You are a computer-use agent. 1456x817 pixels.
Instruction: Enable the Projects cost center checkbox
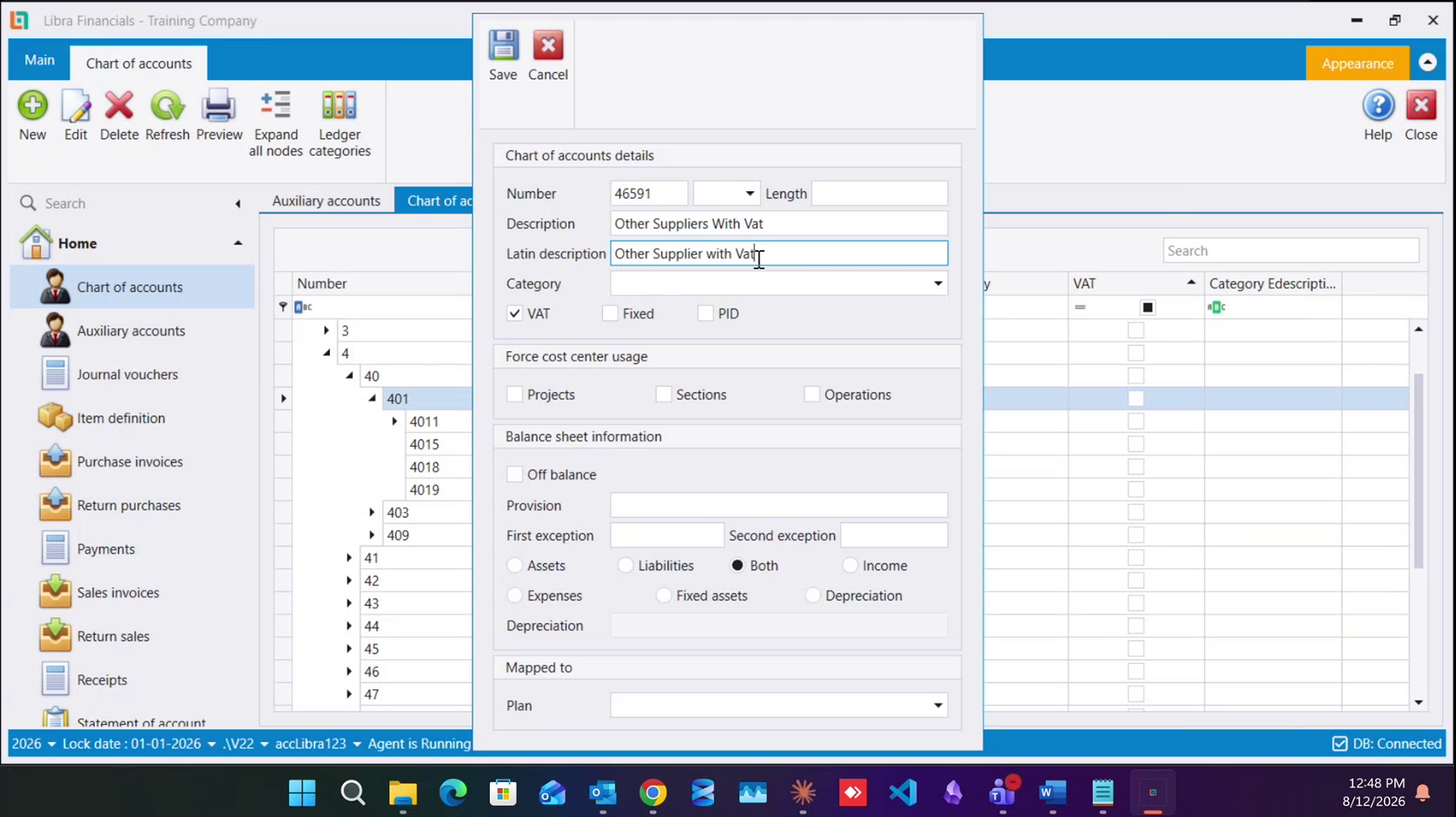[514, 395]
